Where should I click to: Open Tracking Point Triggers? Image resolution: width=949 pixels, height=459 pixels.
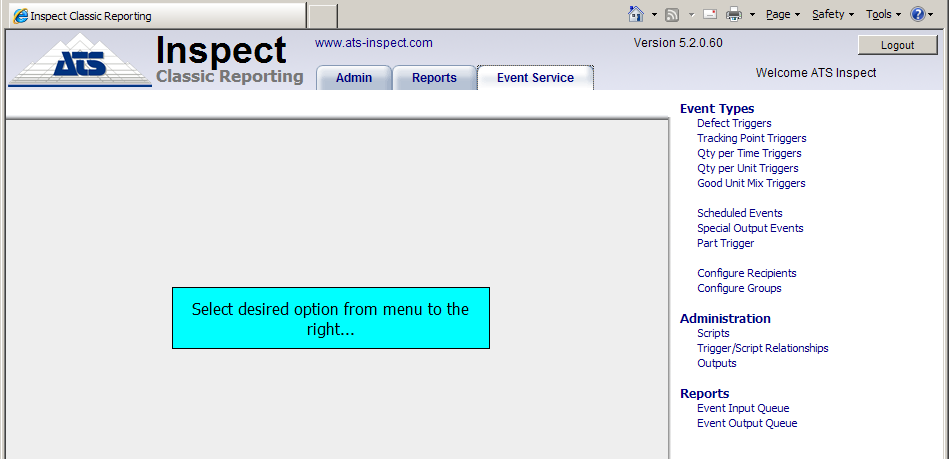click(752, 138)
